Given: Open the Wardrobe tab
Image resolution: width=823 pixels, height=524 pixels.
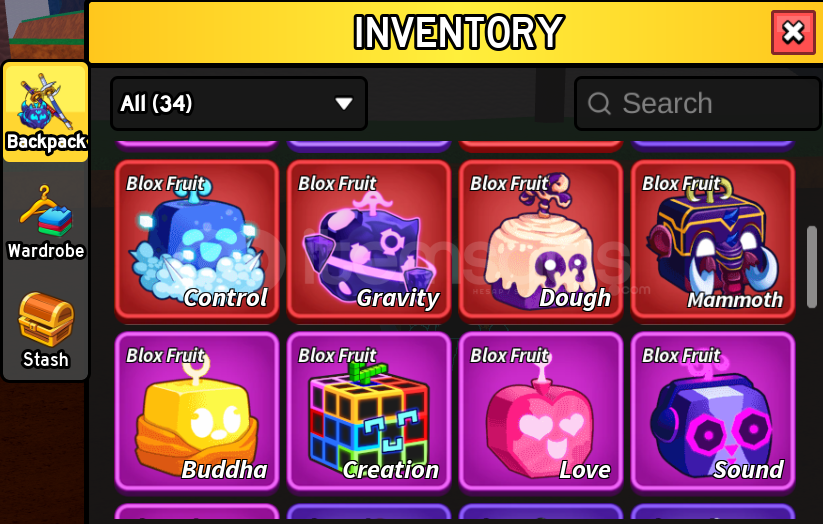Looking at the screenshot, I should [x=46, y=222].
